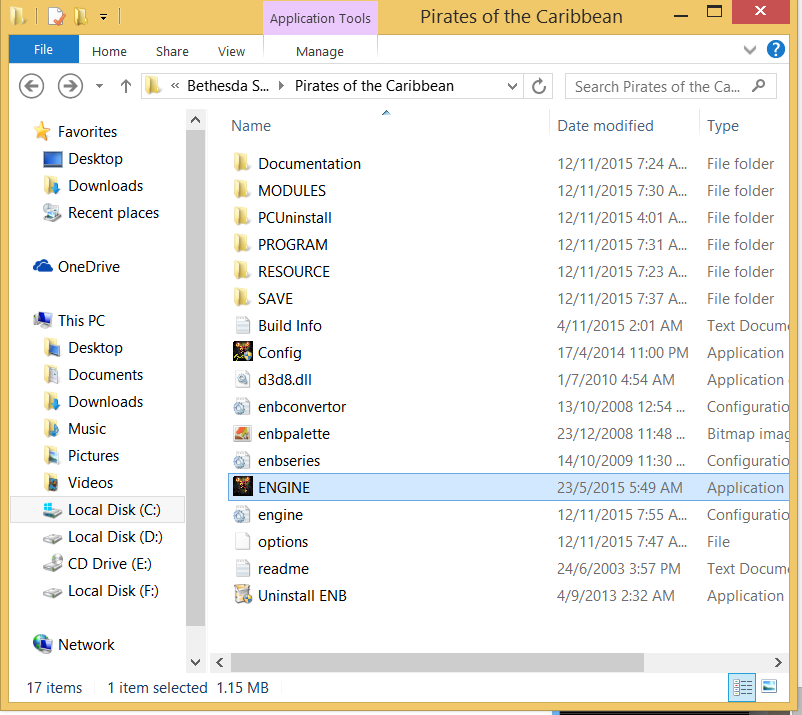Click the PROGRAM folder icon
The height and width of the screenshot is (715, 802).
[x=242, y=244]
